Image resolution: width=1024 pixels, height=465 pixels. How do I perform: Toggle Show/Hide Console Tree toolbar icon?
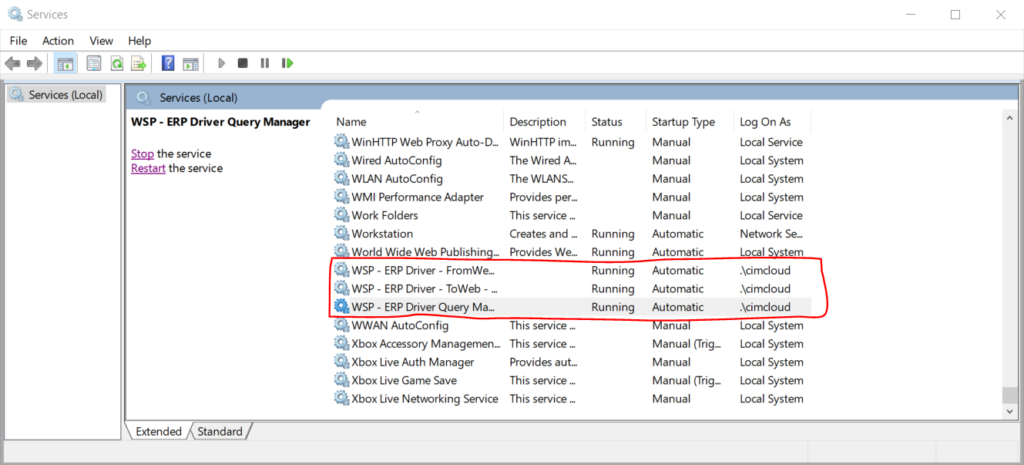click(x=65, y=63)
